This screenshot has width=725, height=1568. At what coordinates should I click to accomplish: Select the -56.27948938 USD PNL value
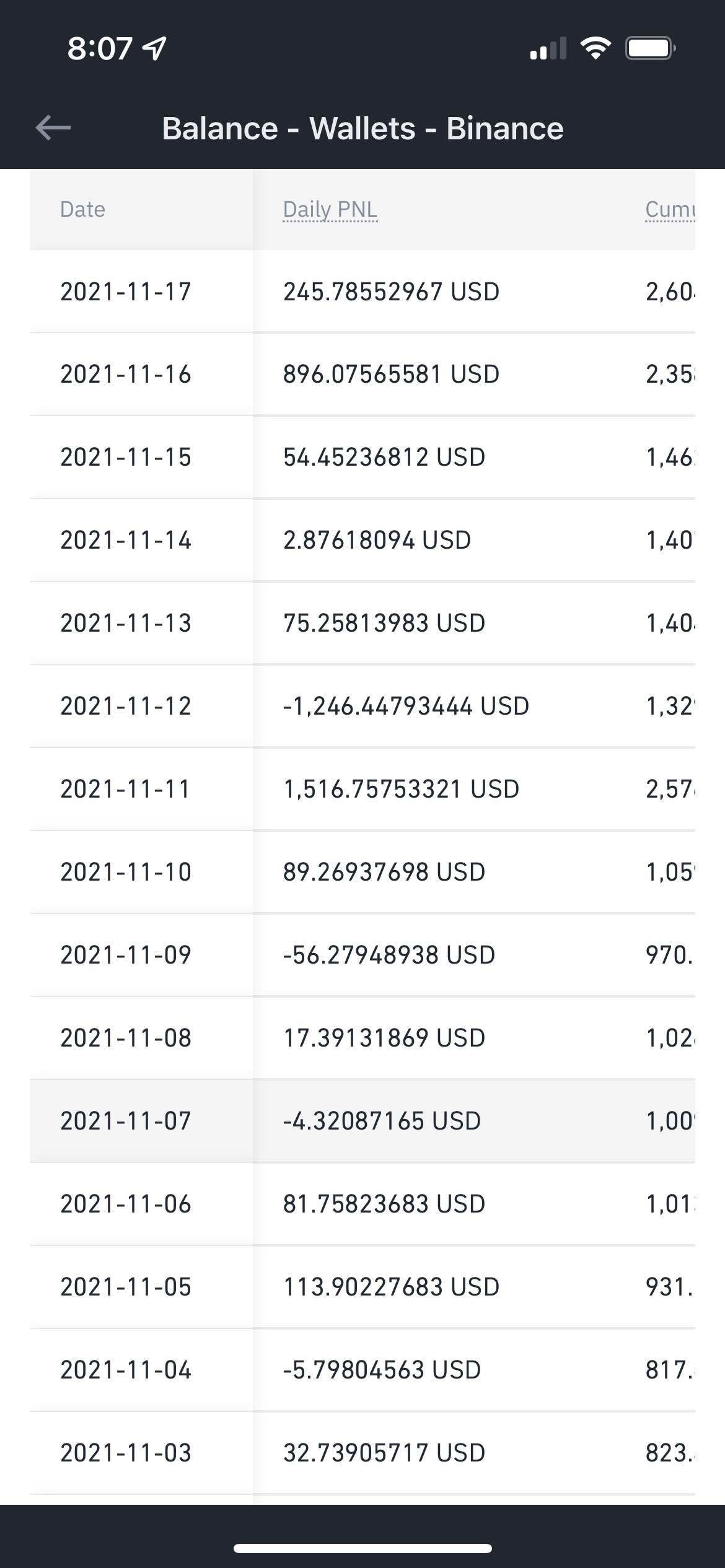point(389,955)
